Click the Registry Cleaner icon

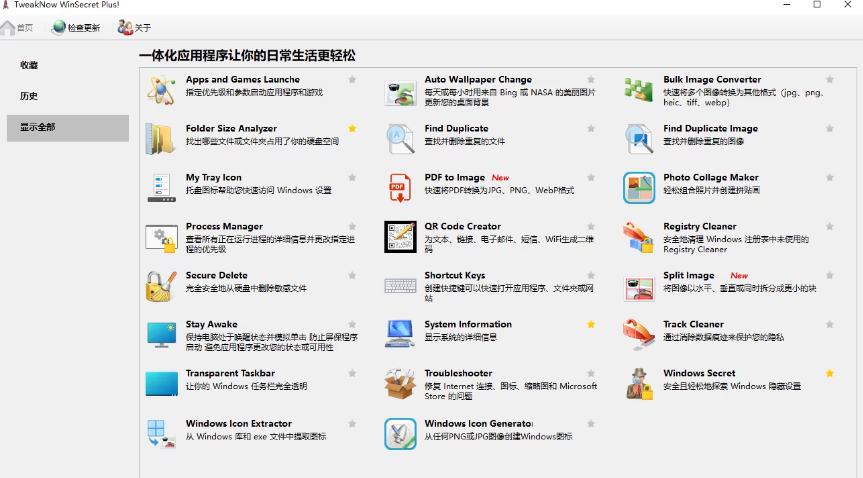point(638,237)
